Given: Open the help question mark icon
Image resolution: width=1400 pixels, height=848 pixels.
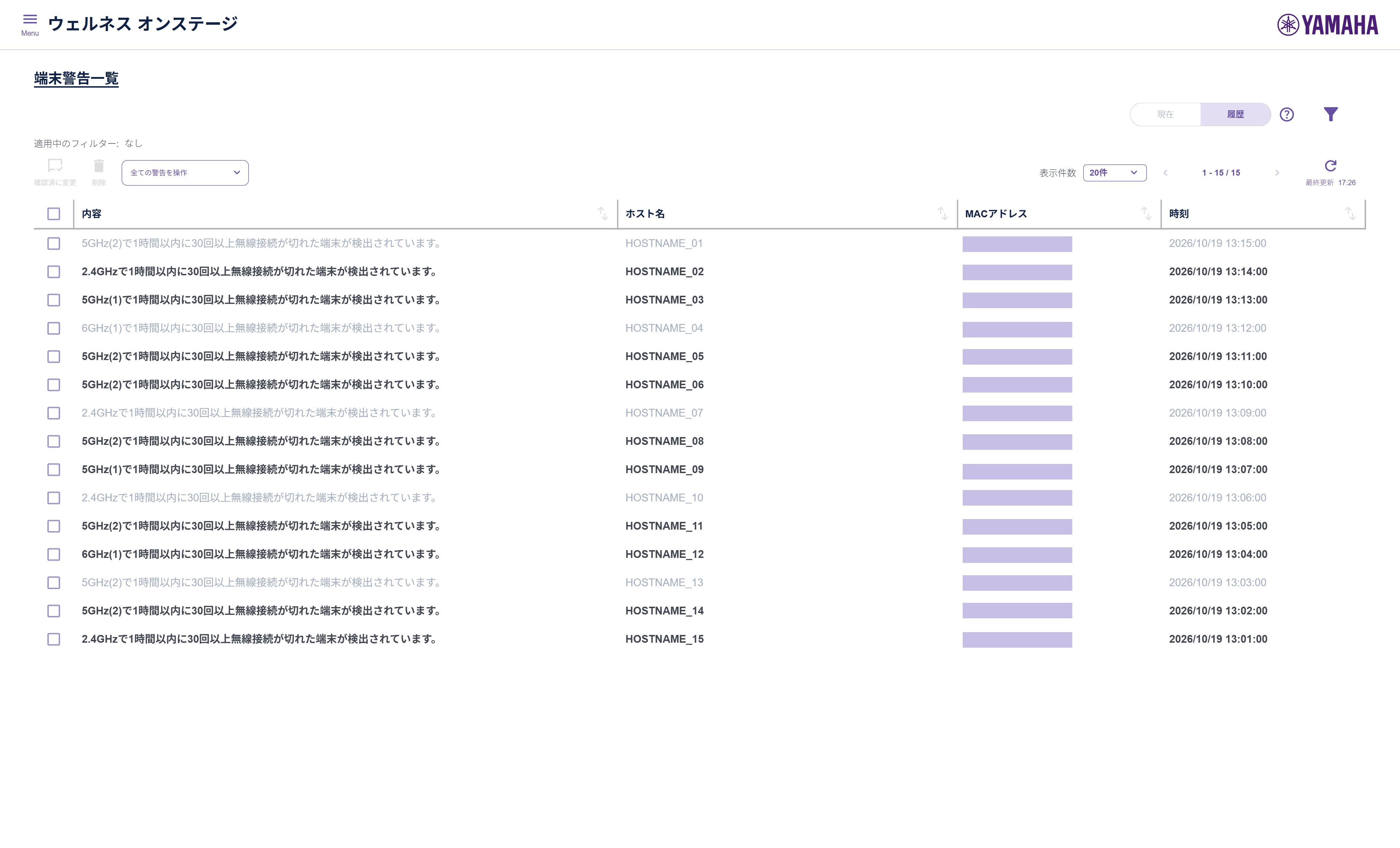Looking at the screenshot, I should pos(1287,115).
